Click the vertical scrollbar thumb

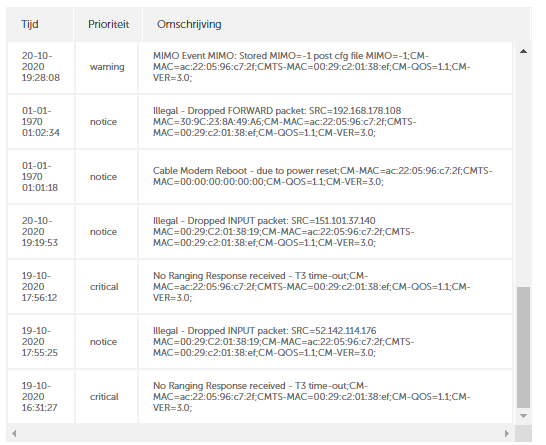click(x=523, y=348)
